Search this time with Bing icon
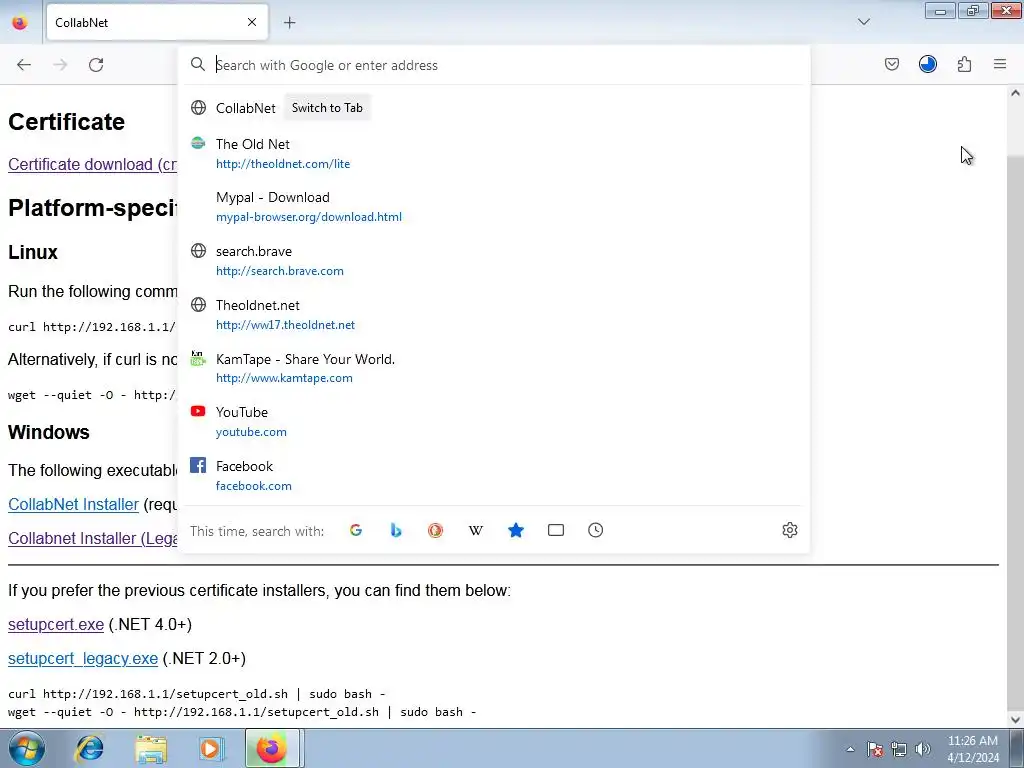This screenshot has width=1024, height=768. click(x=396, y=530)
